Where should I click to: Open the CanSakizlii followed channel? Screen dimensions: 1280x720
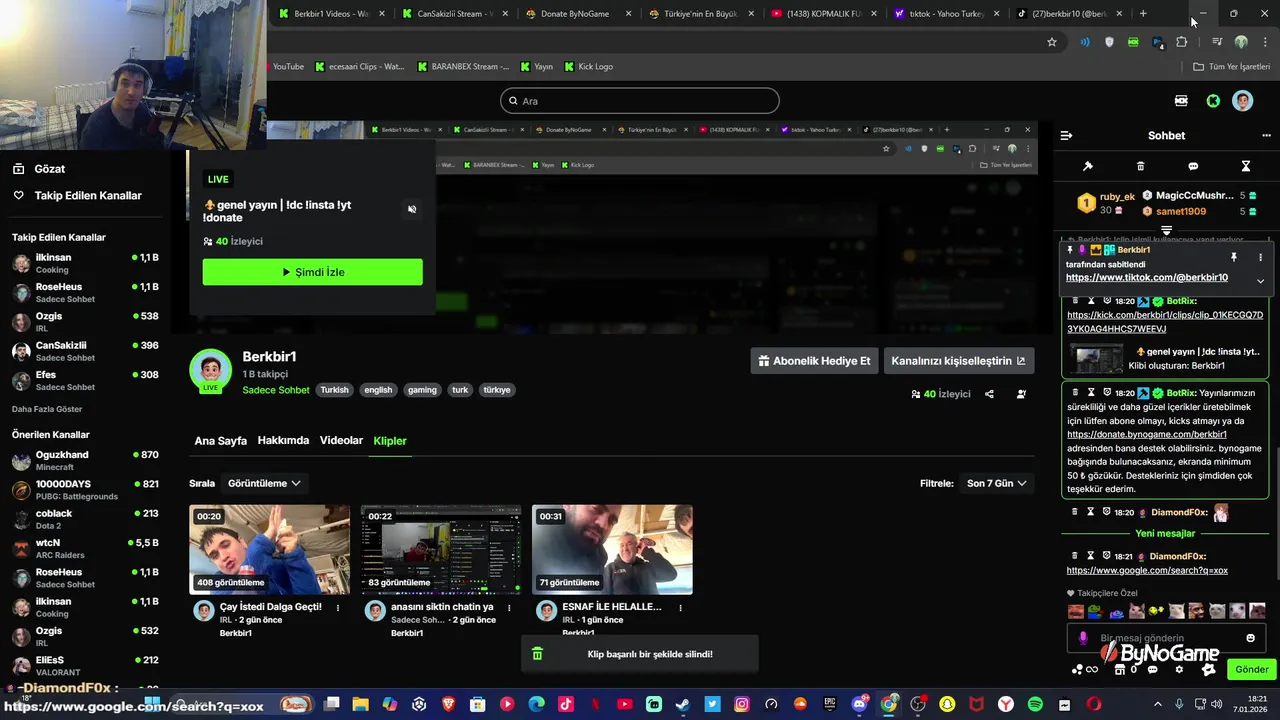[85, 351]
